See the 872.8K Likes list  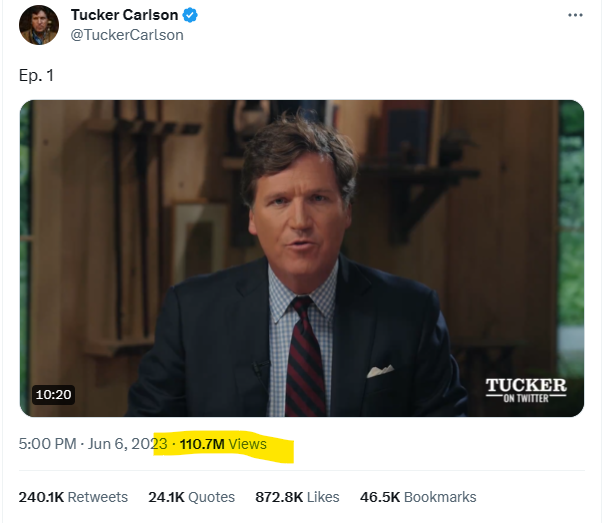(x=298, y=497)
